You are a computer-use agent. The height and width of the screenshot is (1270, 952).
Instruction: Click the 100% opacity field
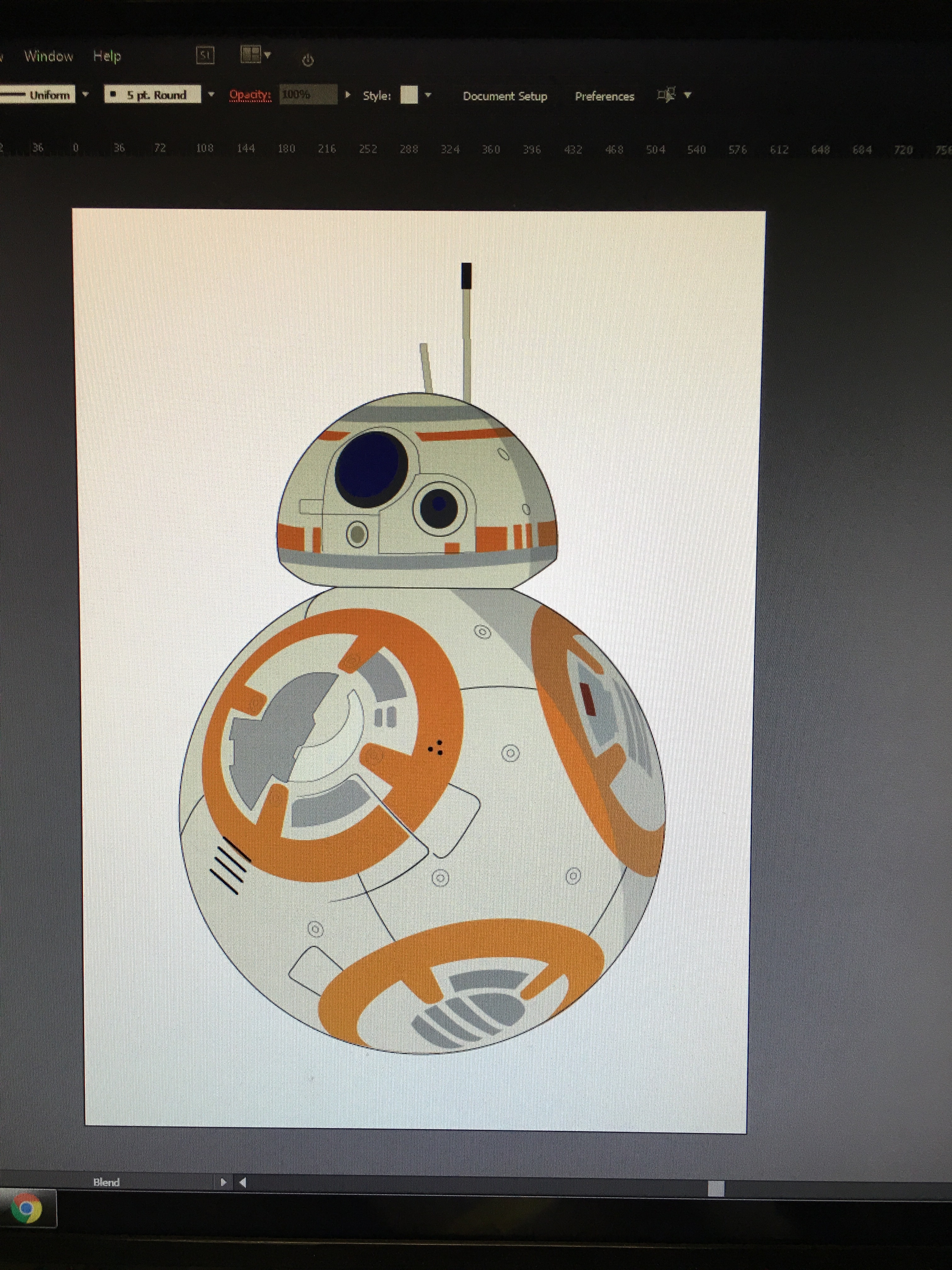coord(308,94)
